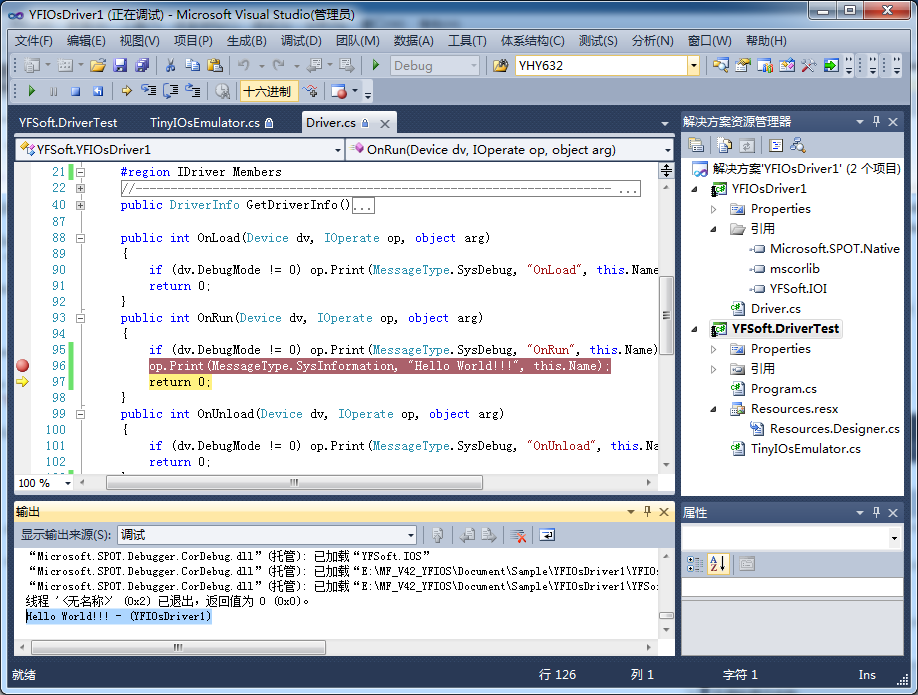The width and height of the screenshot is (918, 695).
Task: Toggle auto-hide pin on Output panel
Action: coord(648,512)
